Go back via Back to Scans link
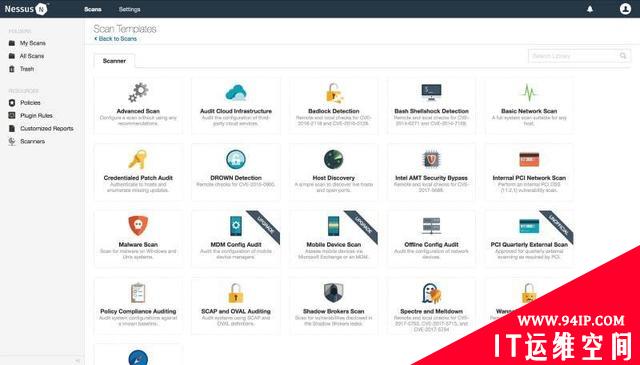 pyautogui.click(x=116, y=39)
